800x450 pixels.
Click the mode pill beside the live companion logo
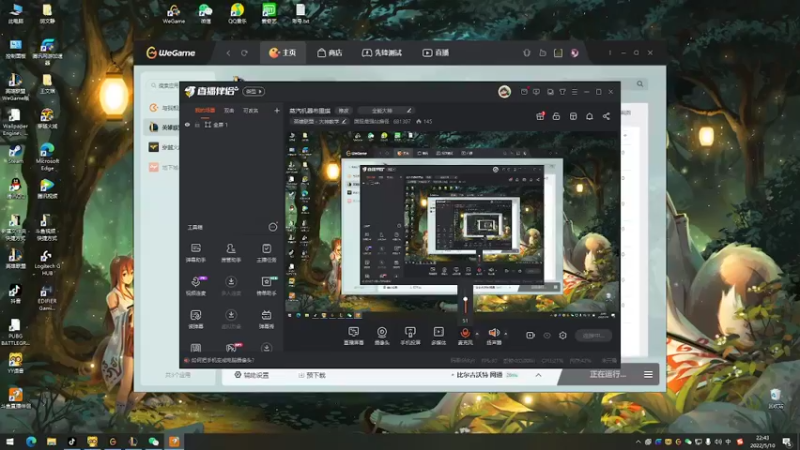pos(254,91)
